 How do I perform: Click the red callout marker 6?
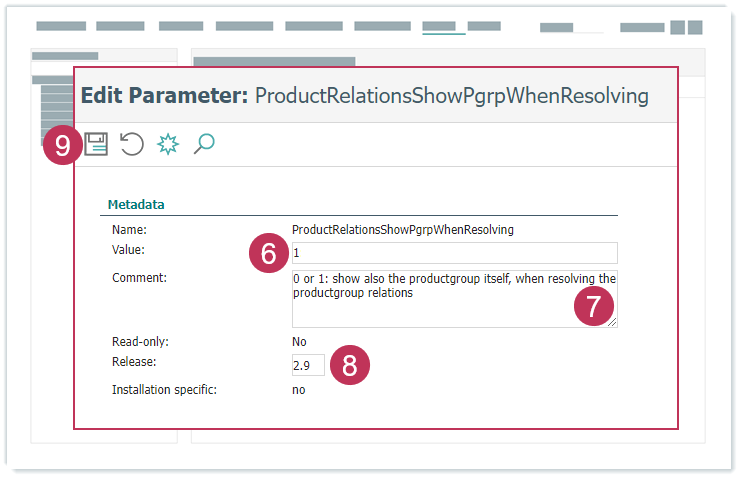coord(268,254)
